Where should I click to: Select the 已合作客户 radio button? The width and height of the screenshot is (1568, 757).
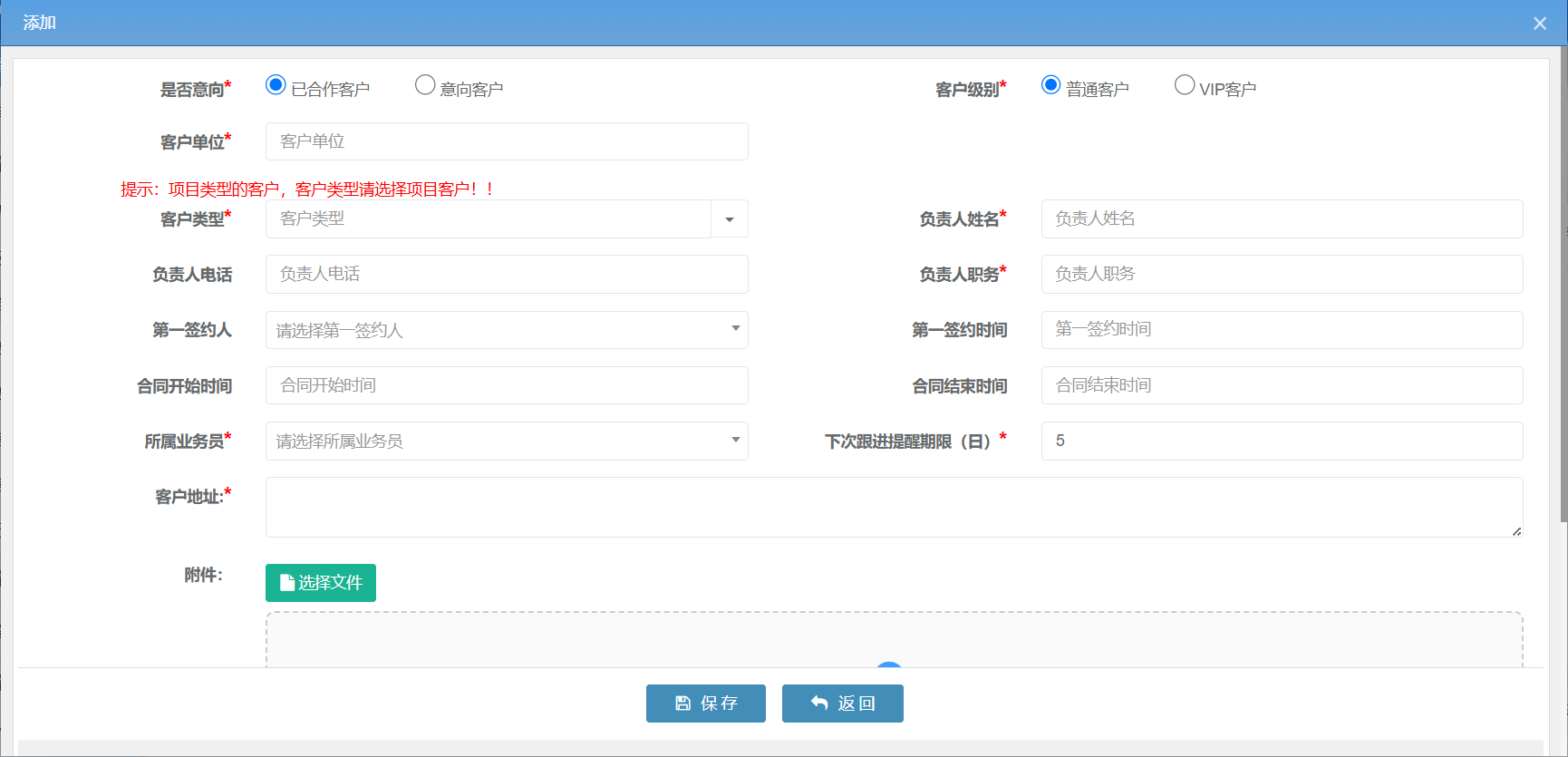[x=276, y=85]
